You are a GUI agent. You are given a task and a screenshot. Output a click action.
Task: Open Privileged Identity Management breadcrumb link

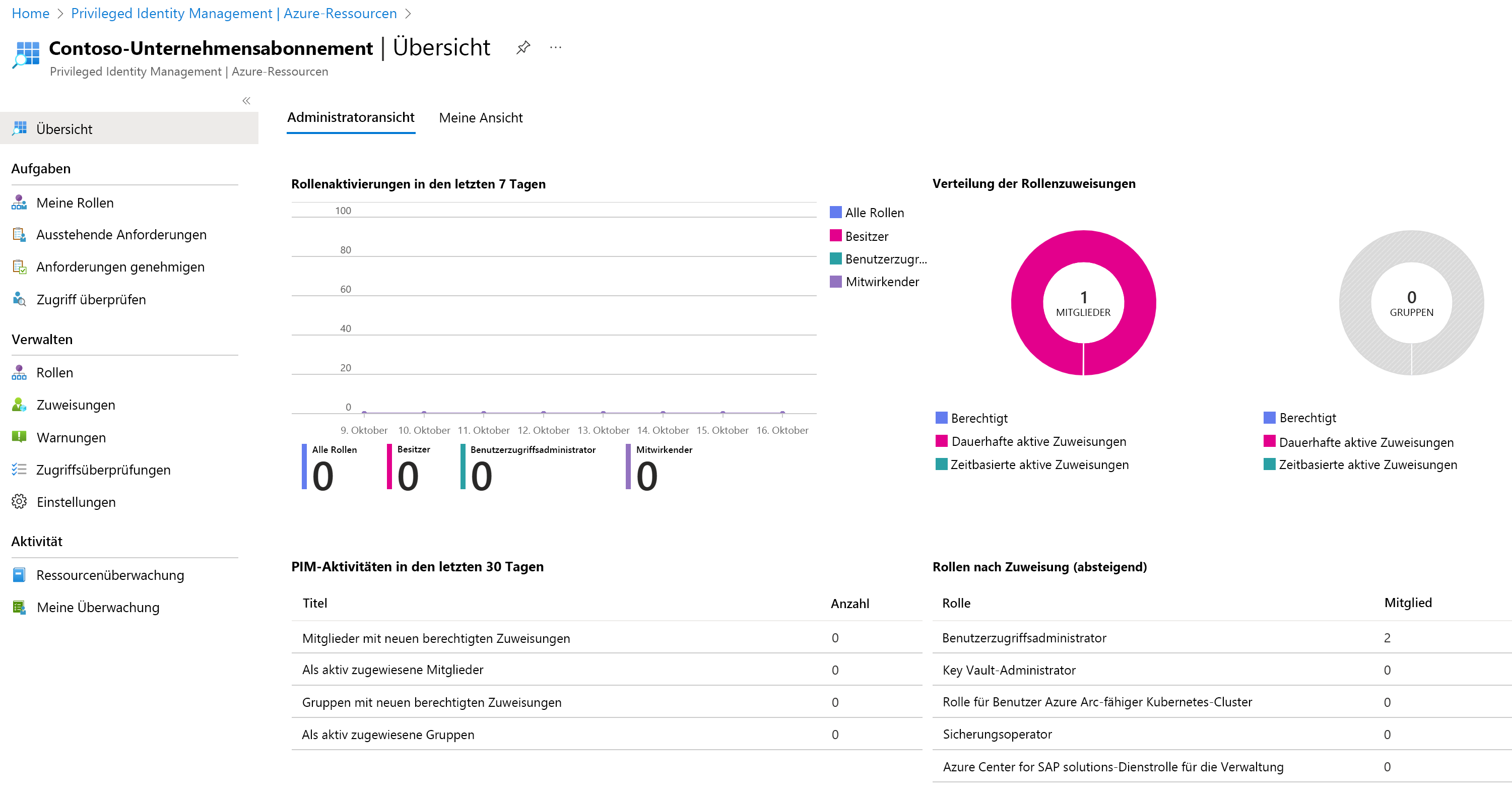tap(234, 13)
